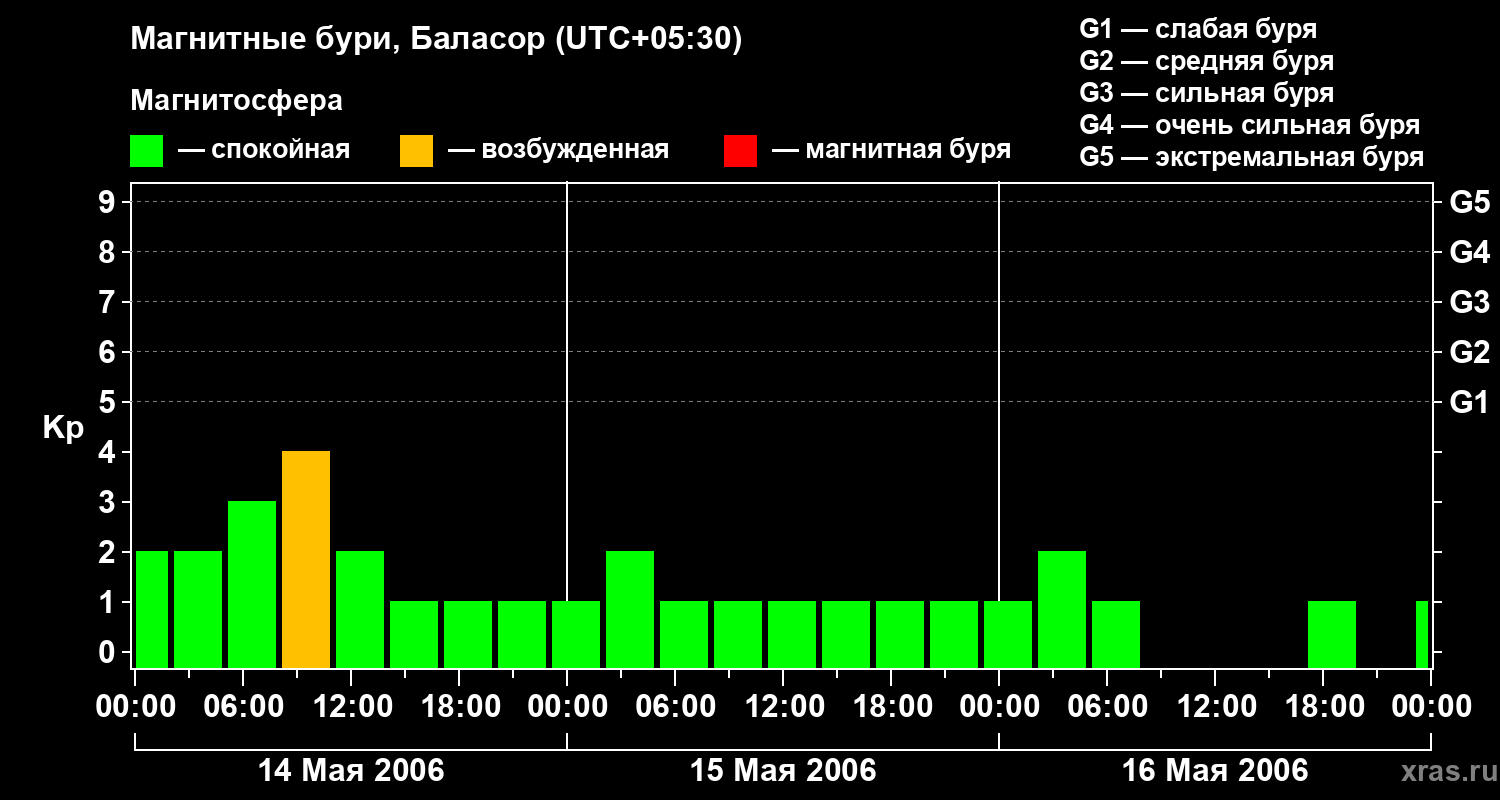Select the Kp 3 green bar at 06:00 14 May
Viewport: 1500px width, 800px height.
[x=252, y=585]
